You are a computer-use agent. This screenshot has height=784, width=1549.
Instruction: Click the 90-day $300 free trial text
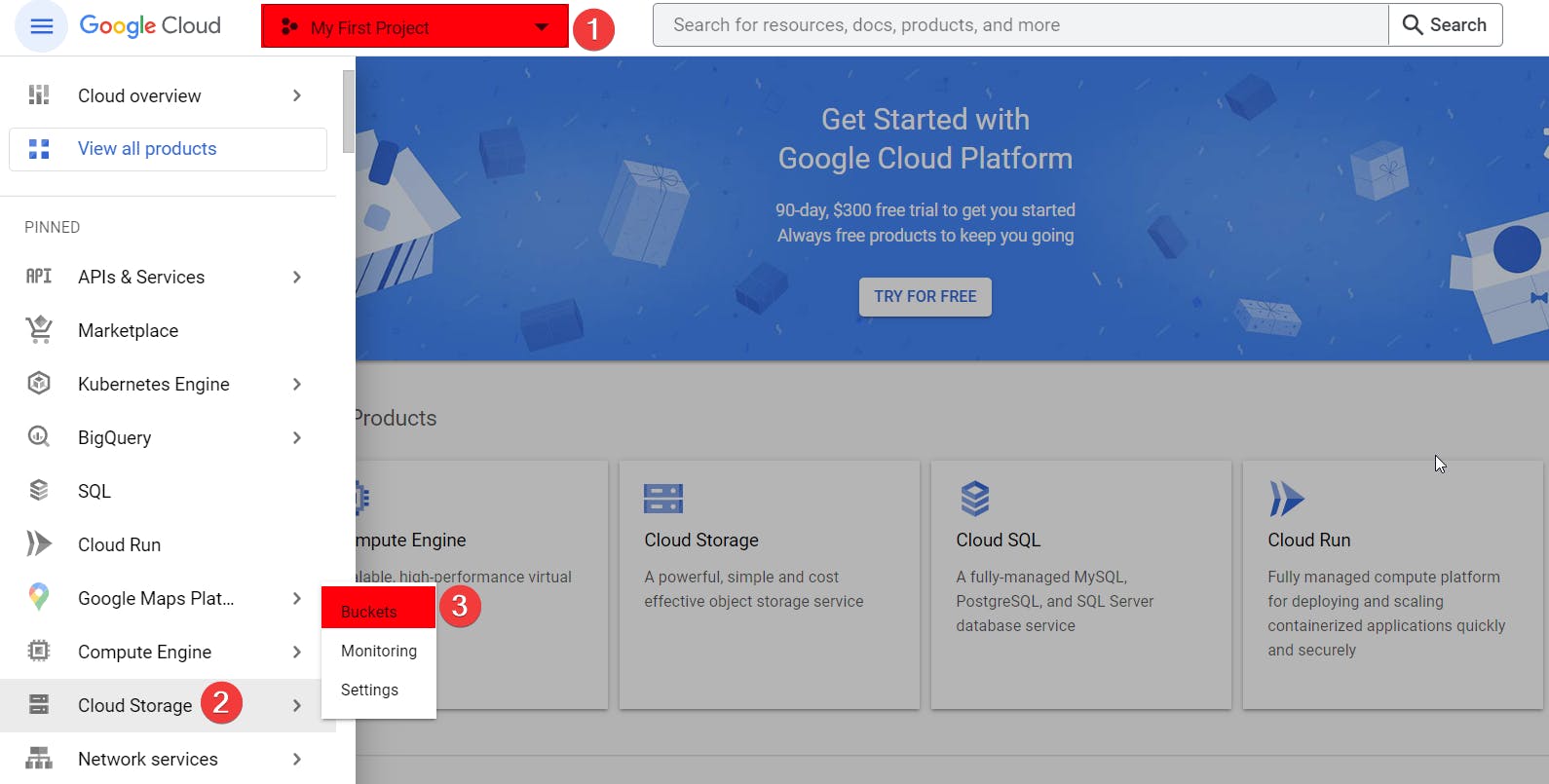coord(926,210)
